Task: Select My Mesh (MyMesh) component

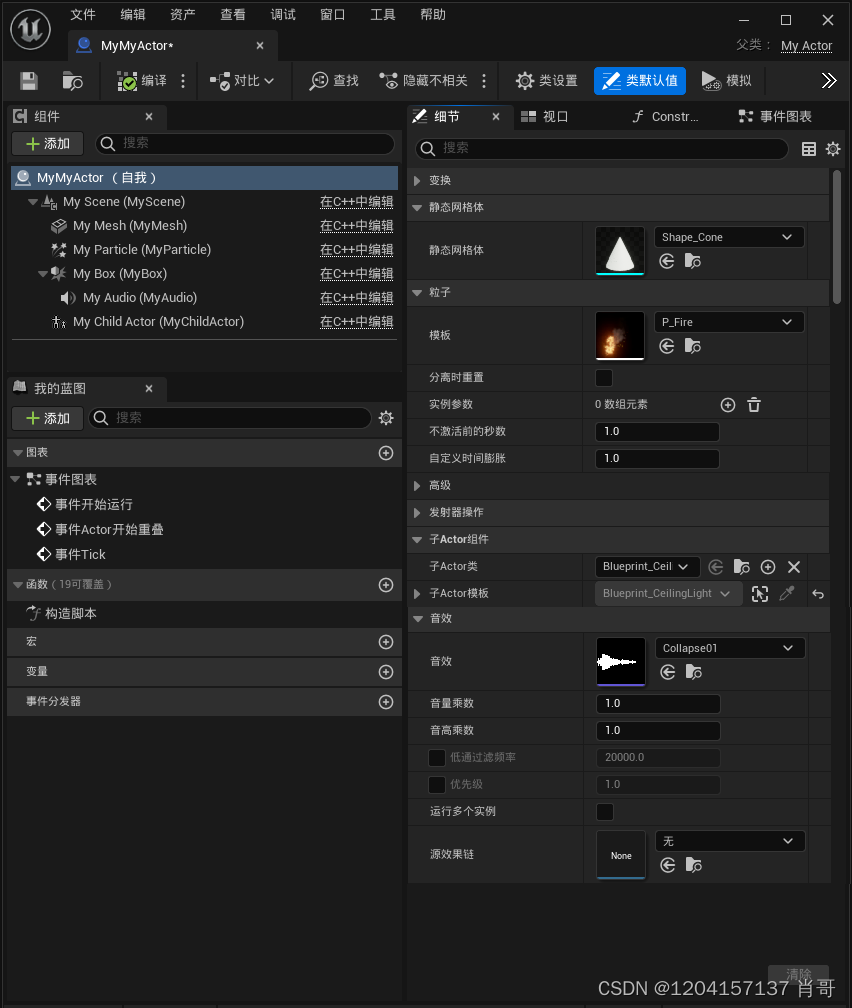Action: (130, 226)
